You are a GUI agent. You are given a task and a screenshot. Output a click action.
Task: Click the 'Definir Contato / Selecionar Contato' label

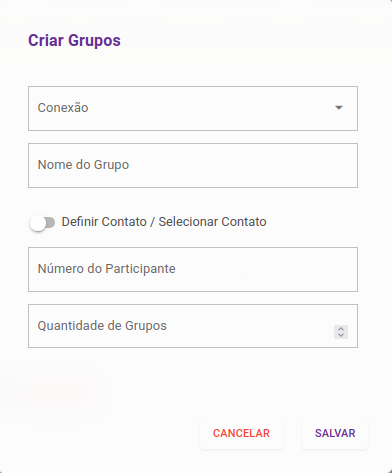(164, 222)
